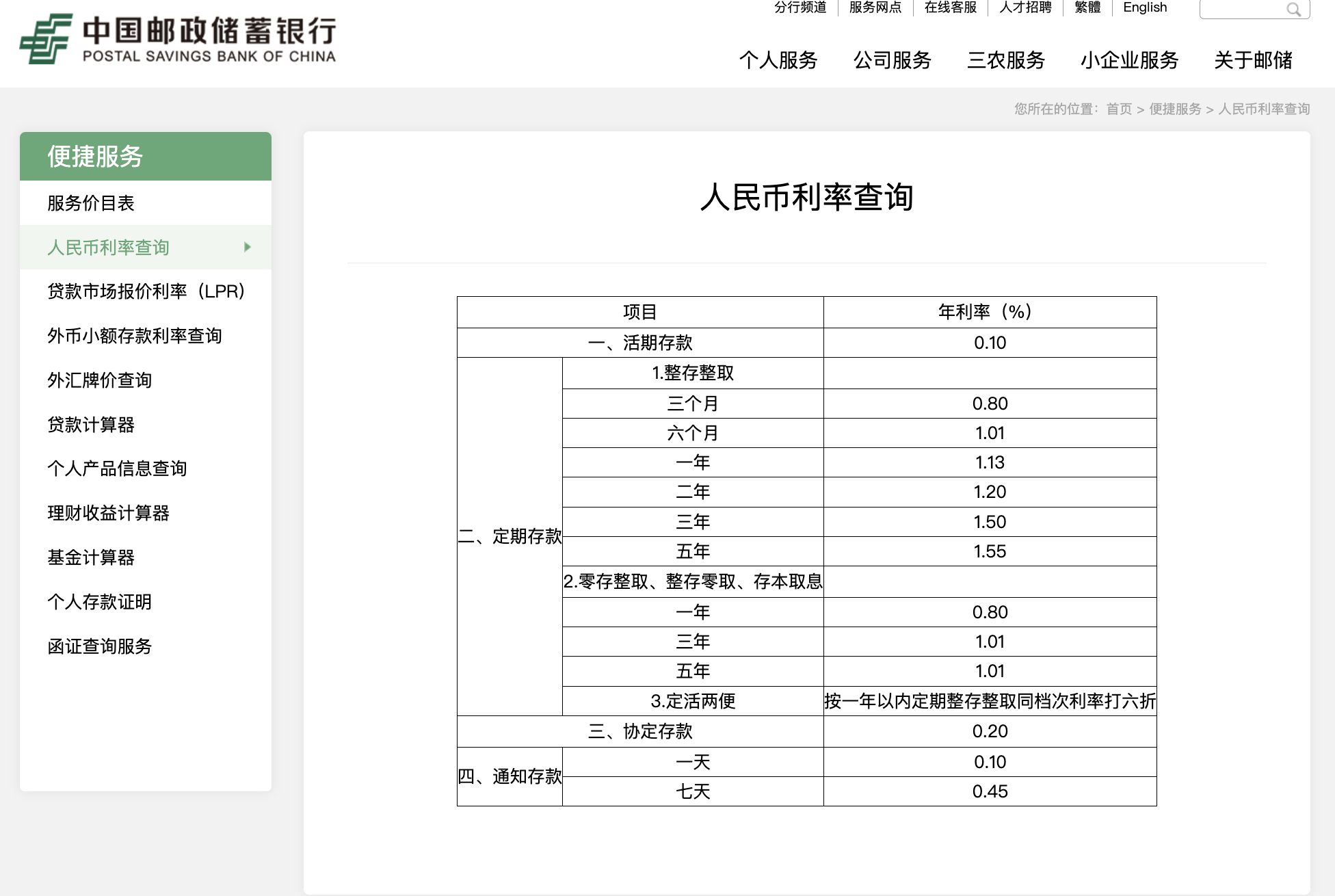Click arrow beside 人民币利率查询 sidebar item
1335x896 pixels.
click(x=248, y=247)
